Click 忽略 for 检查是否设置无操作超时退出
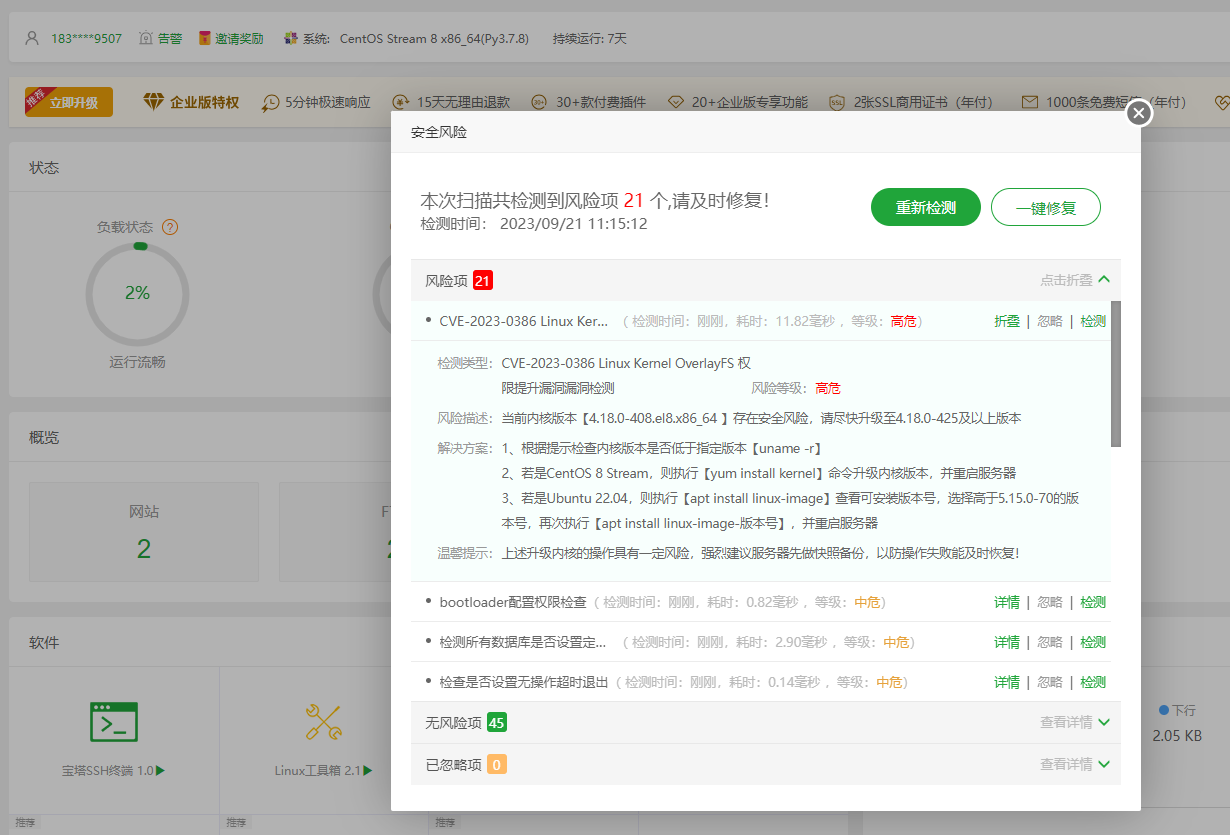 click(x=1050, y=682)
